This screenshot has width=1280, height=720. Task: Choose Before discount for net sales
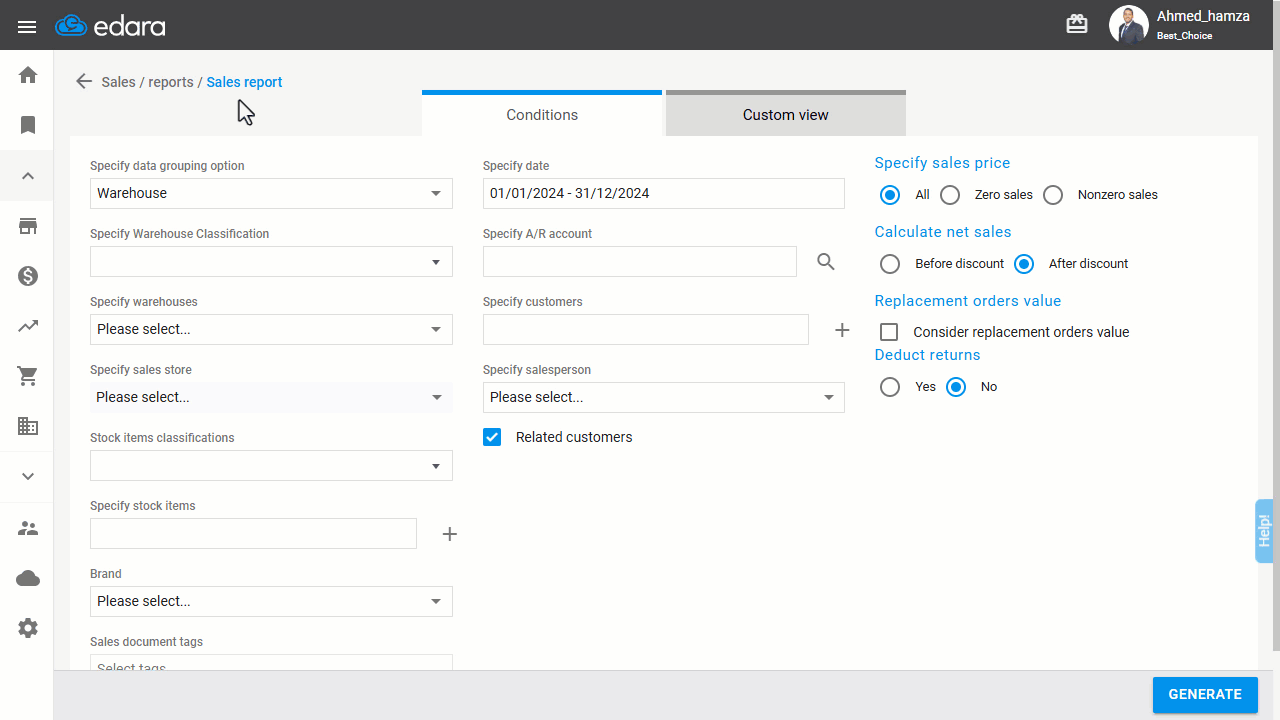[x=890, y=264]
